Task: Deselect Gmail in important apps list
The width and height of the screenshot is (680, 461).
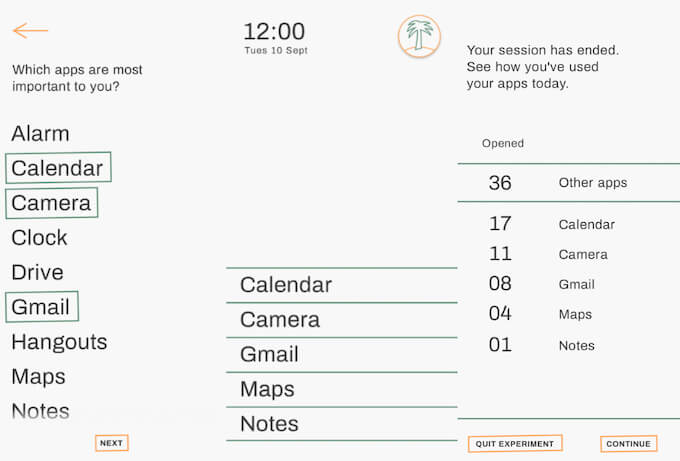Action: (41, 307)
